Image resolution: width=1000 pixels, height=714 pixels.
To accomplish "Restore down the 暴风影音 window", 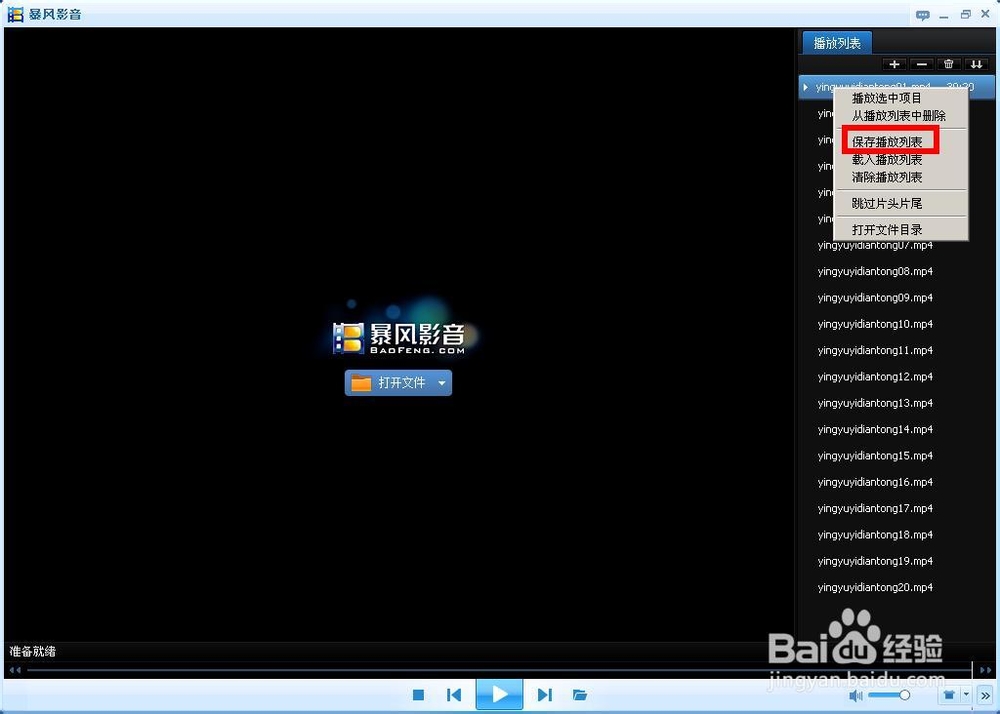I will tap(966, 14).
